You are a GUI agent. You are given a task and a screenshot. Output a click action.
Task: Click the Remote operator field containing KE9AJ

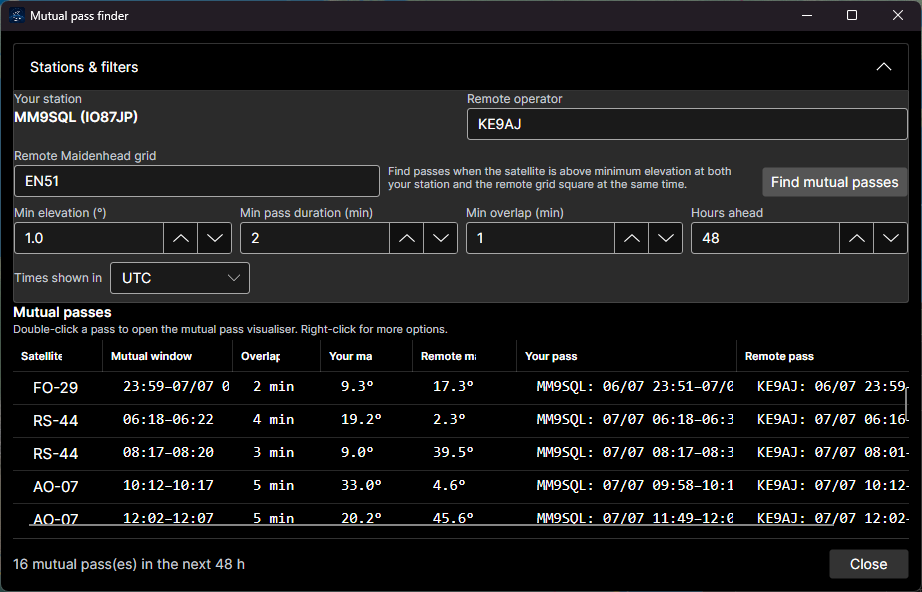pyautogui.click(x=687, y=124)
